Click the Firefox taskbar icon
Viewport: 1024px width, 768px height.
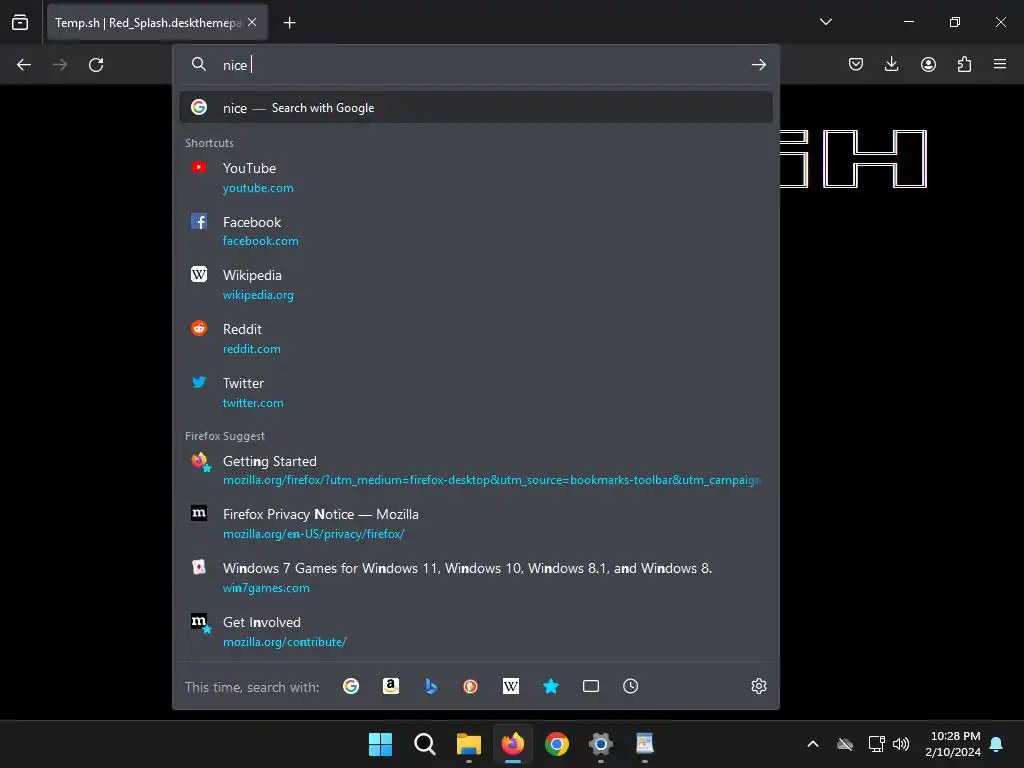coord(513,744)
